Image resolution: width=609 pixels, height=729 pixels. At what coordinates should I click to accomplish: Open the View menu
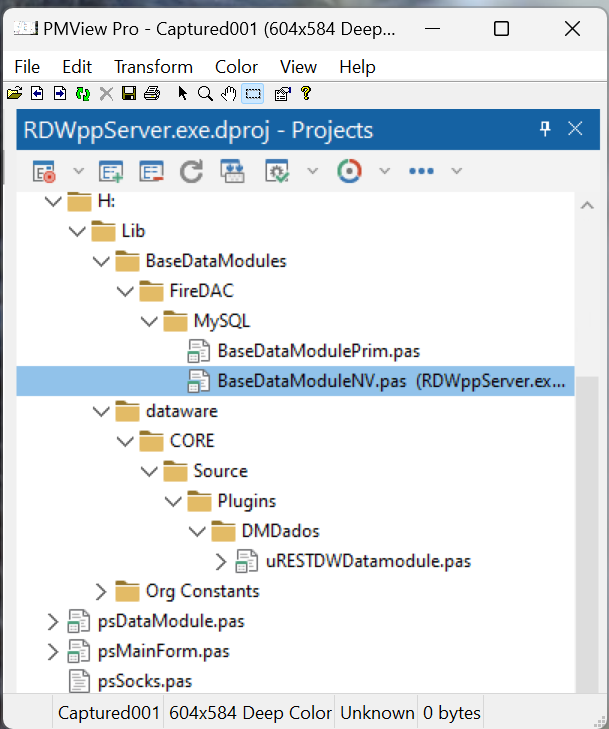tap(298, 67)
